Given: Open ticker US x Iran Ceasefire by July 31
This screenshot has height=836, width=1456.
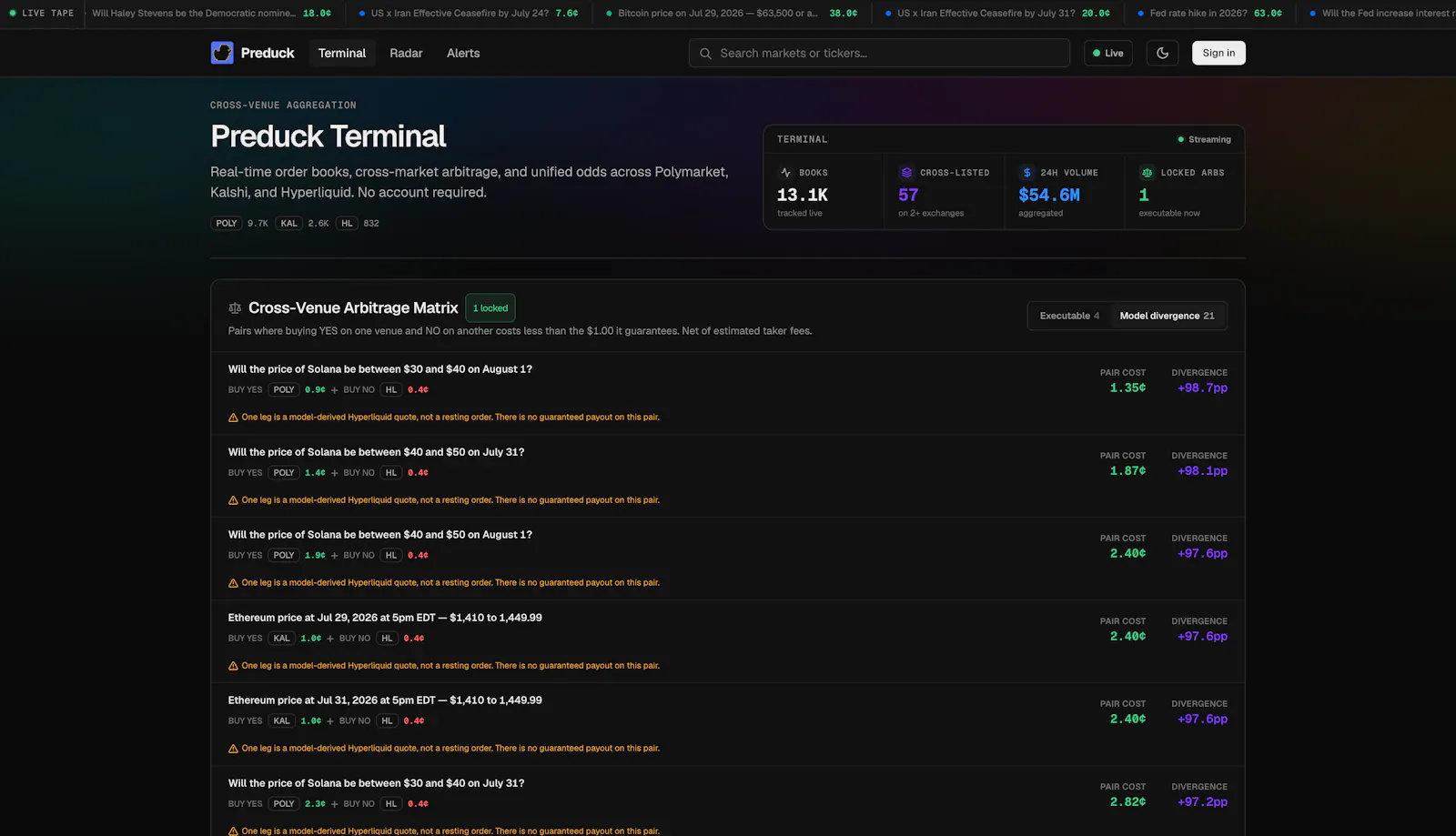Looking at the screenshot, I should pos(996,14).
